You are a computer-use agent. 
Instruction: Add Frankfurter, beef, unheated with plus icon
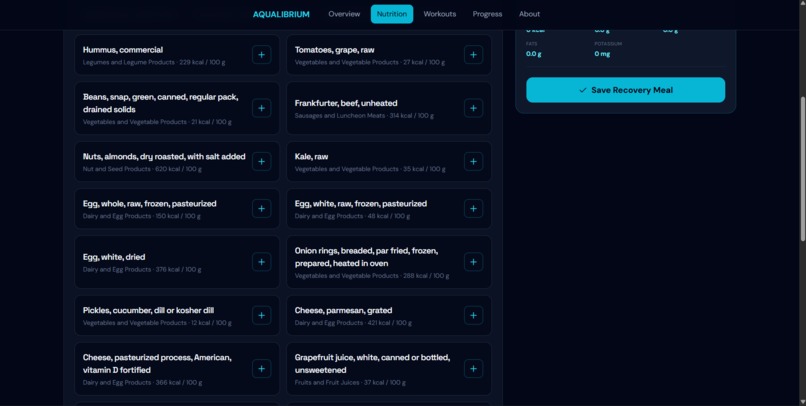coord(473,108)
